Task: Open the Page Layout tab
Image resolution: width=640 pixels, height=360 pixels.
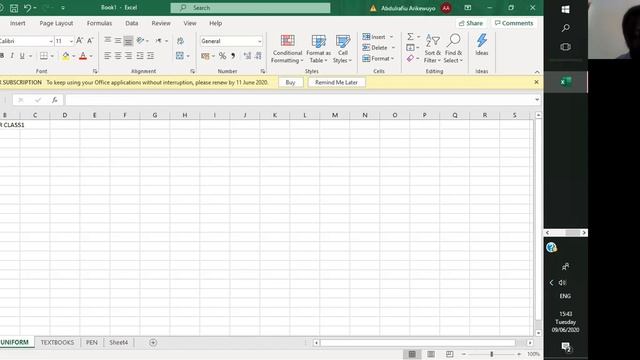Action: point(56,23)
